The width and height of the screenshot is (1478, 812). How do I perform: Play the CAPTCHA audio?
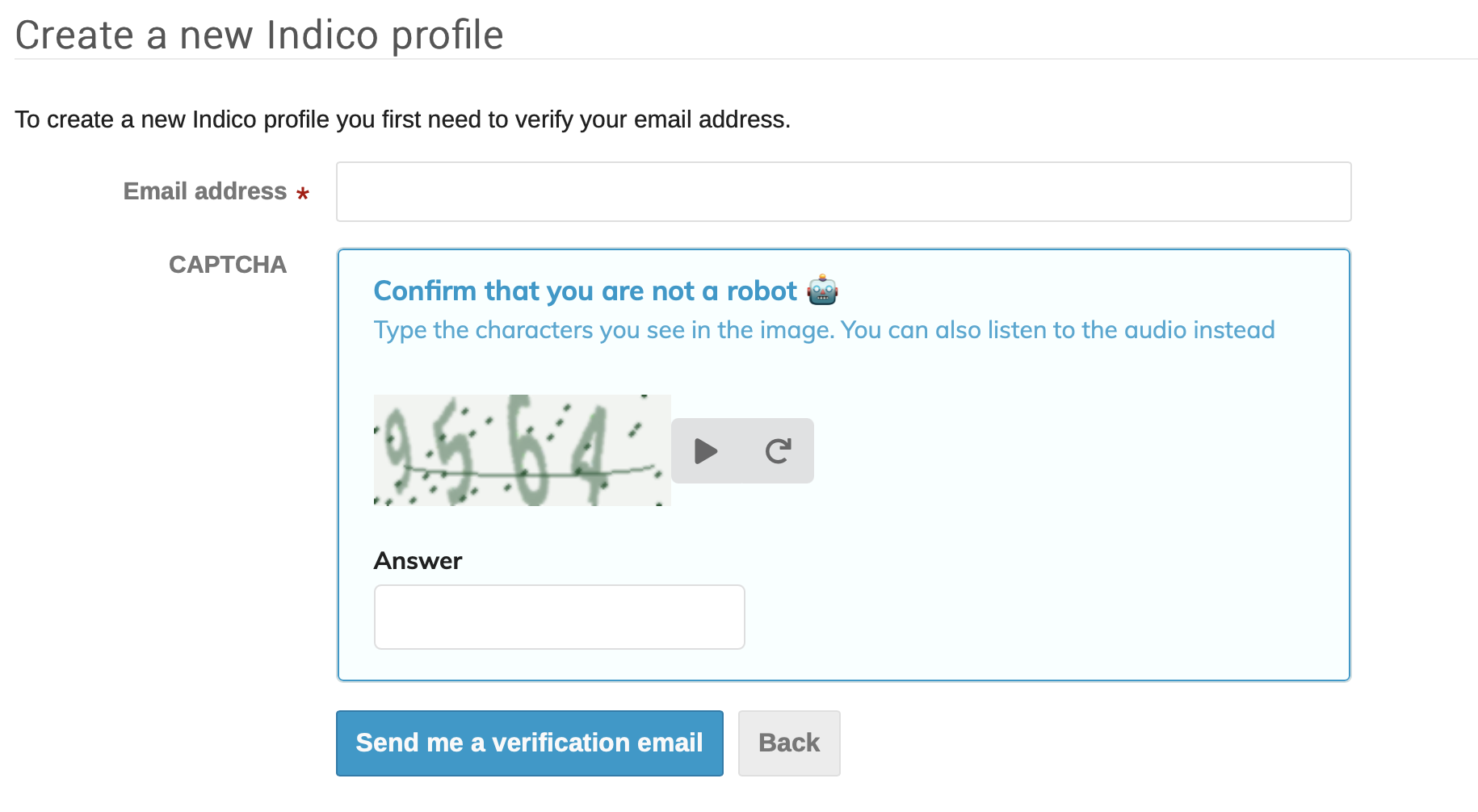[706, 450]
